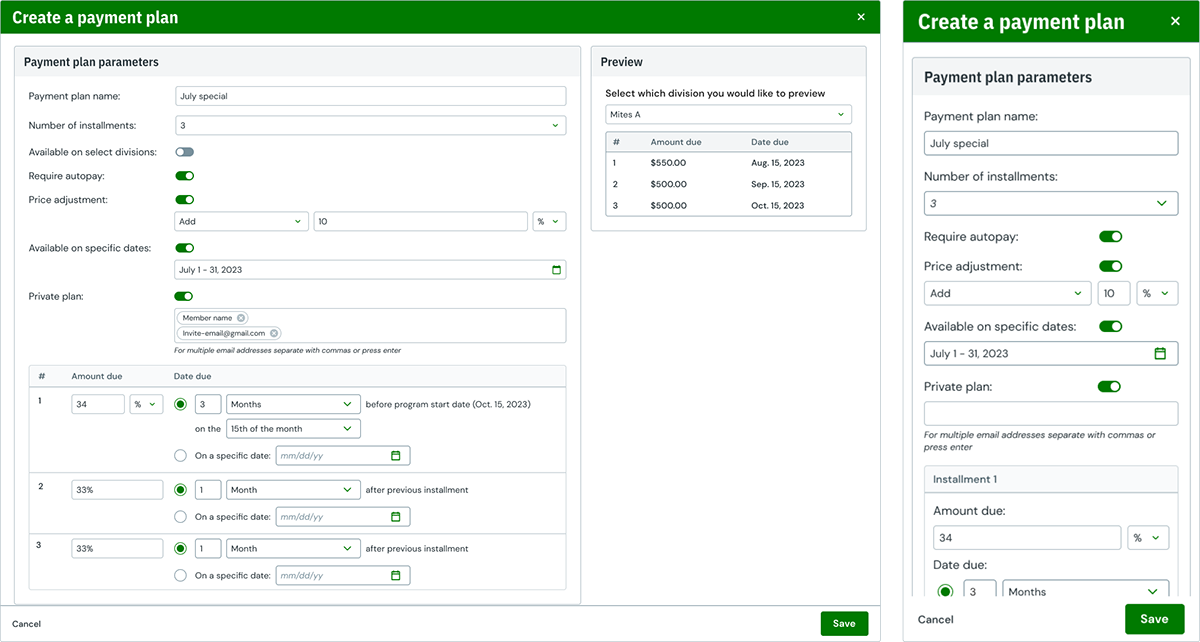Open calendar icon for installment 2 specific date
The height and width of the screenshot is (642, 1200).
coord(395,517)
